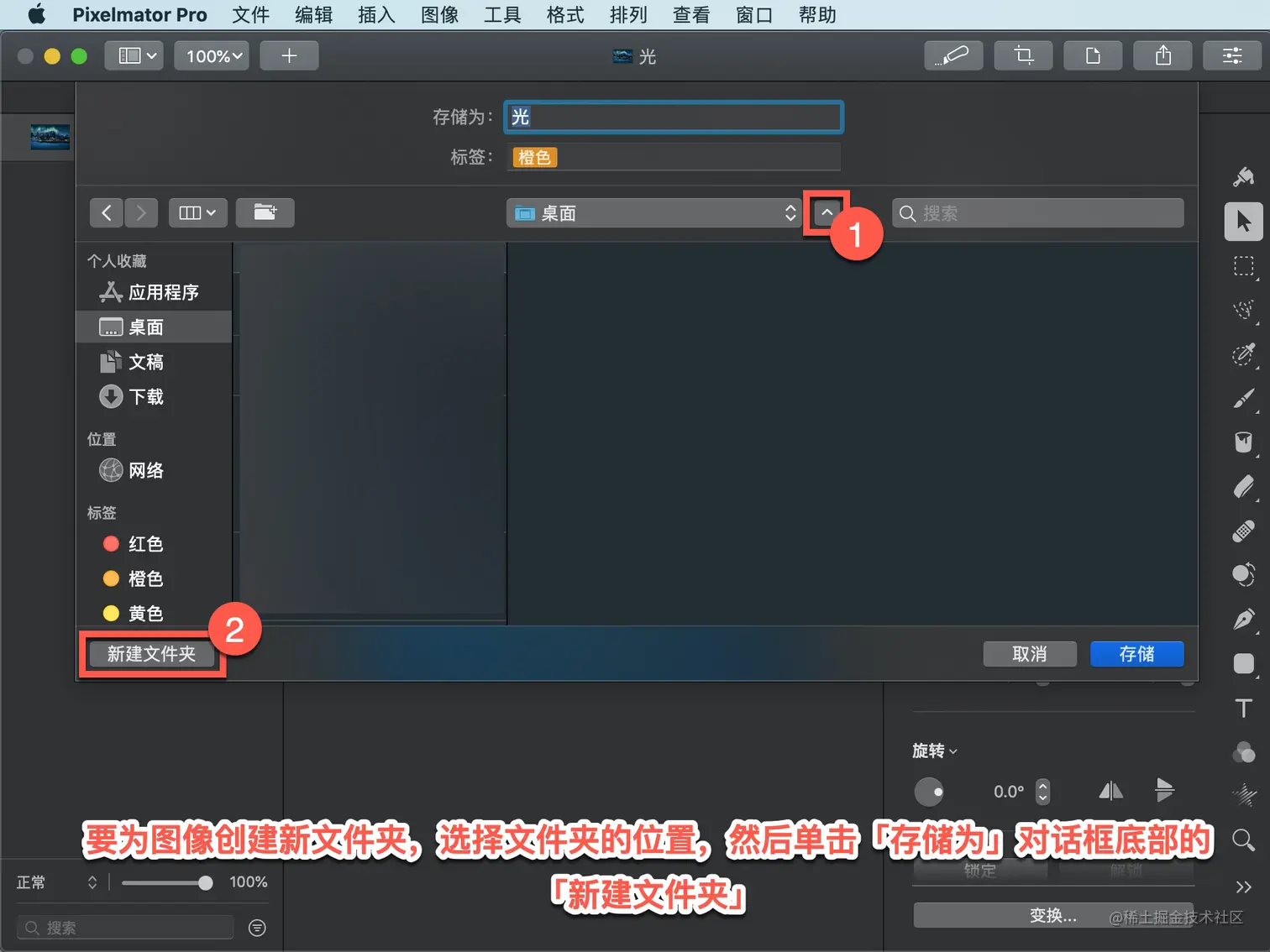
Task: Open the 文件 menu
Action: tap(250, 14)
